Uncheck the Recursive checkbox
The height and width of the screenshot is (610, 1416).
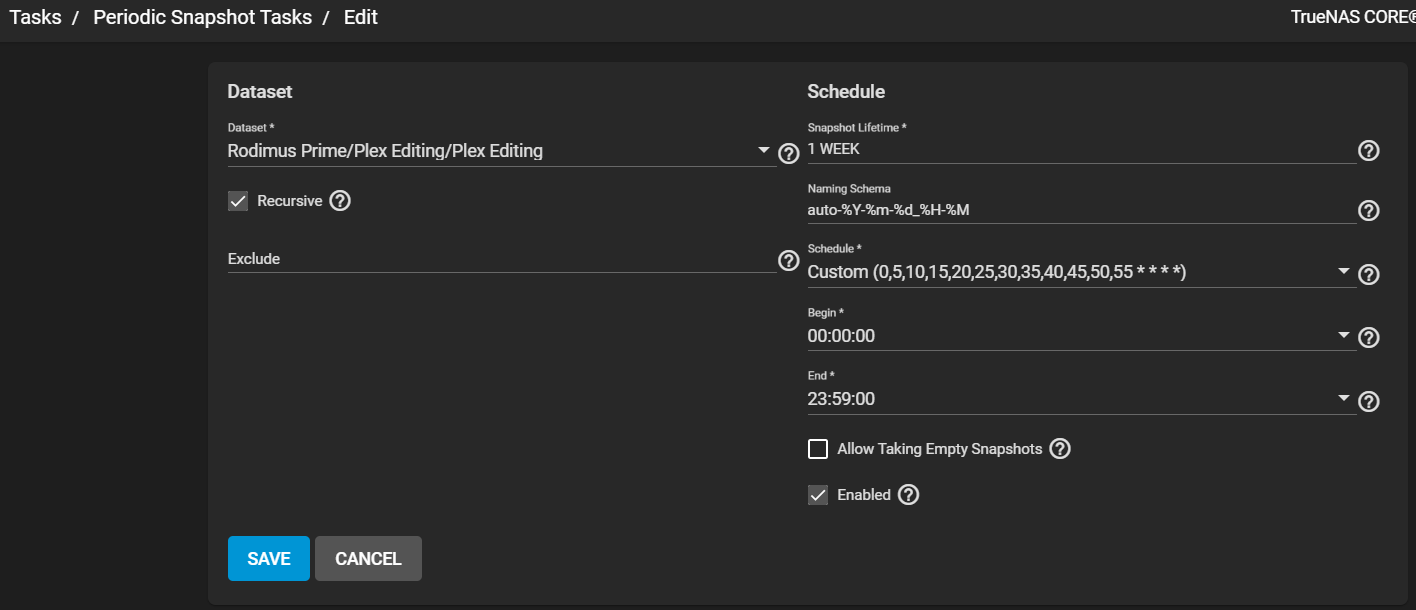coord(238,201)
